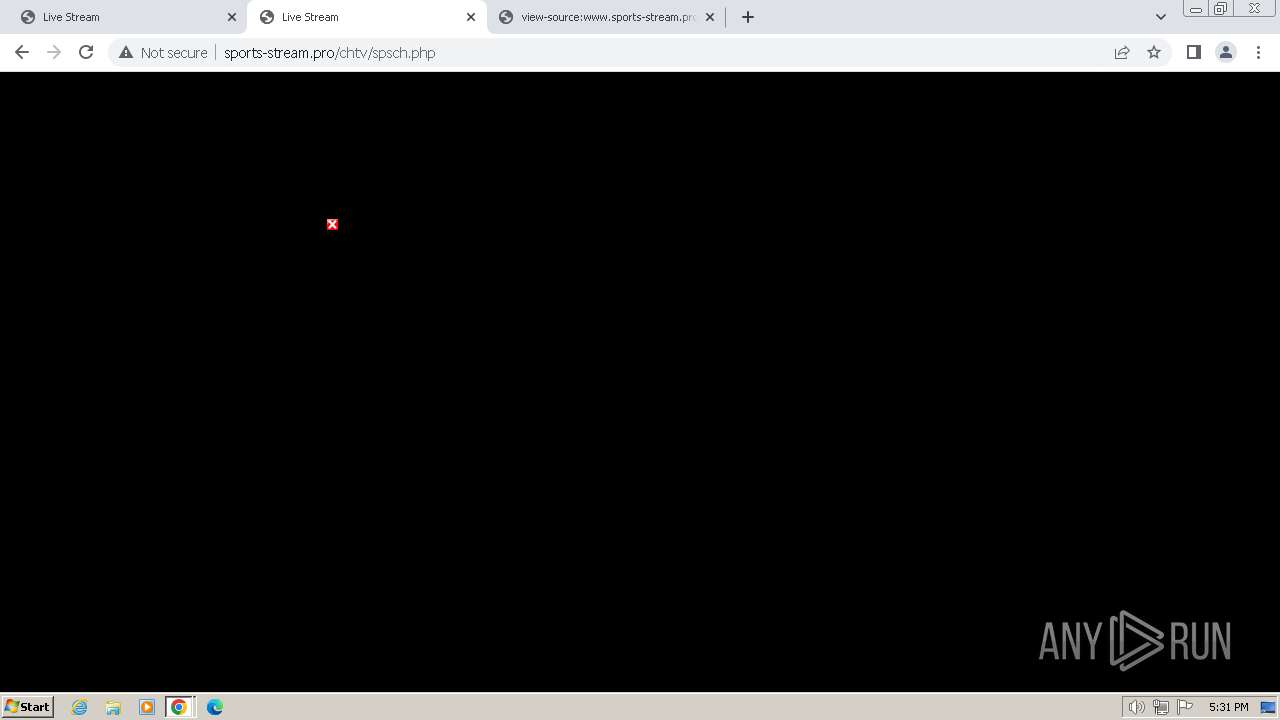Minimize the Chrome window
Image resolution: width=1280 pixels, height=720 pixels.
(x=1196, y=9)
